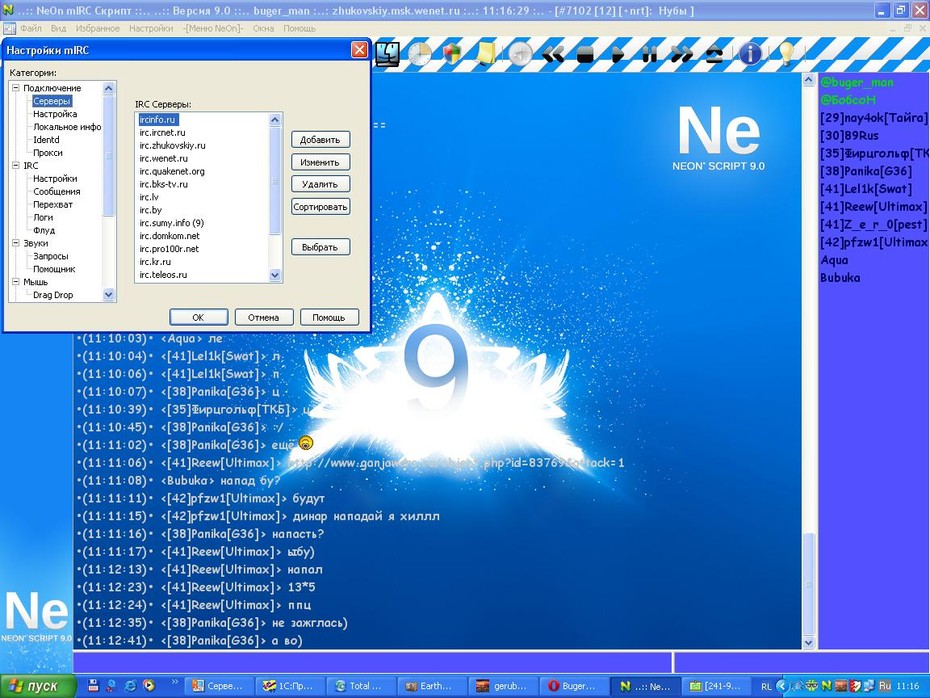Click the Сортировать button
This screenshot has height=698, width=930.
pos(320,207)
